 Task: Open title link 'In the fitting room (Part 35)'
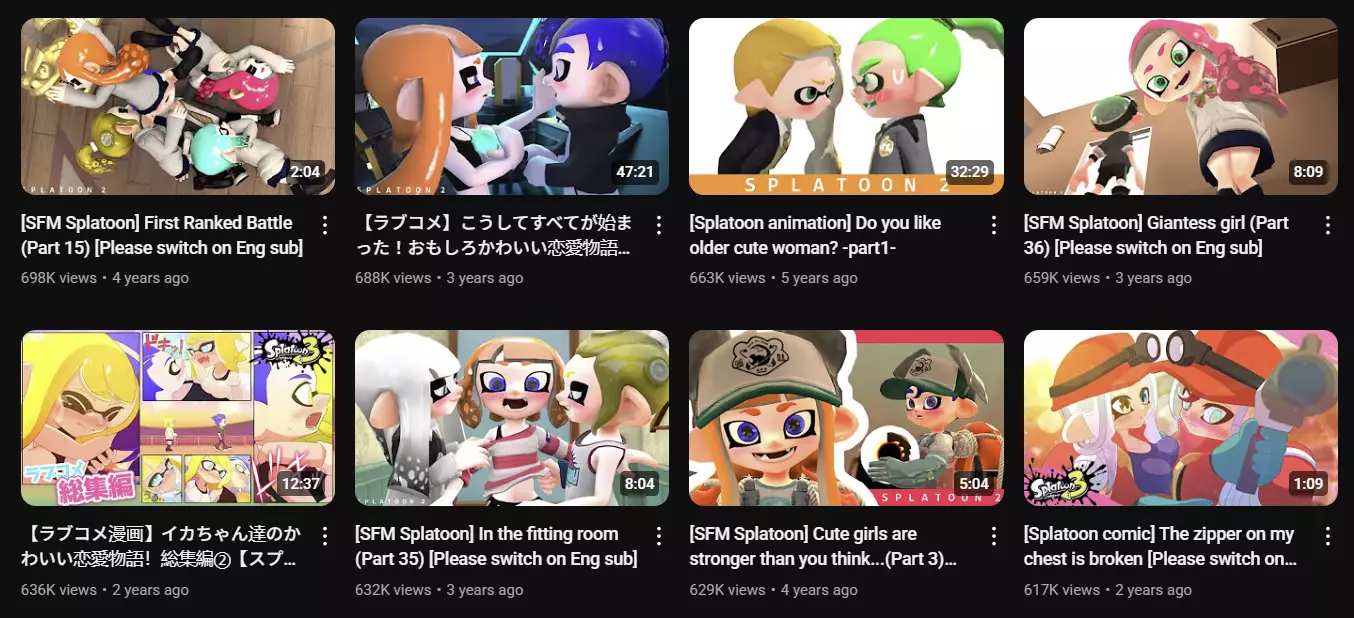[496, 546]
